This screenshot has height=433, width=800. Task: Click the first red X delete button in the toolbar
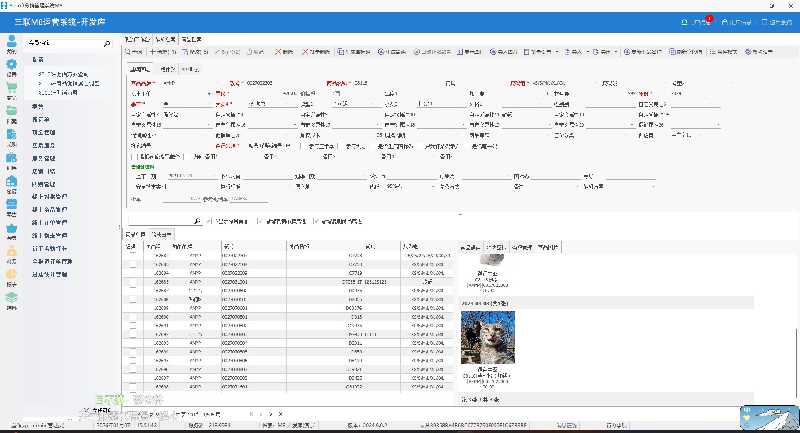click(x=283, y=50)
